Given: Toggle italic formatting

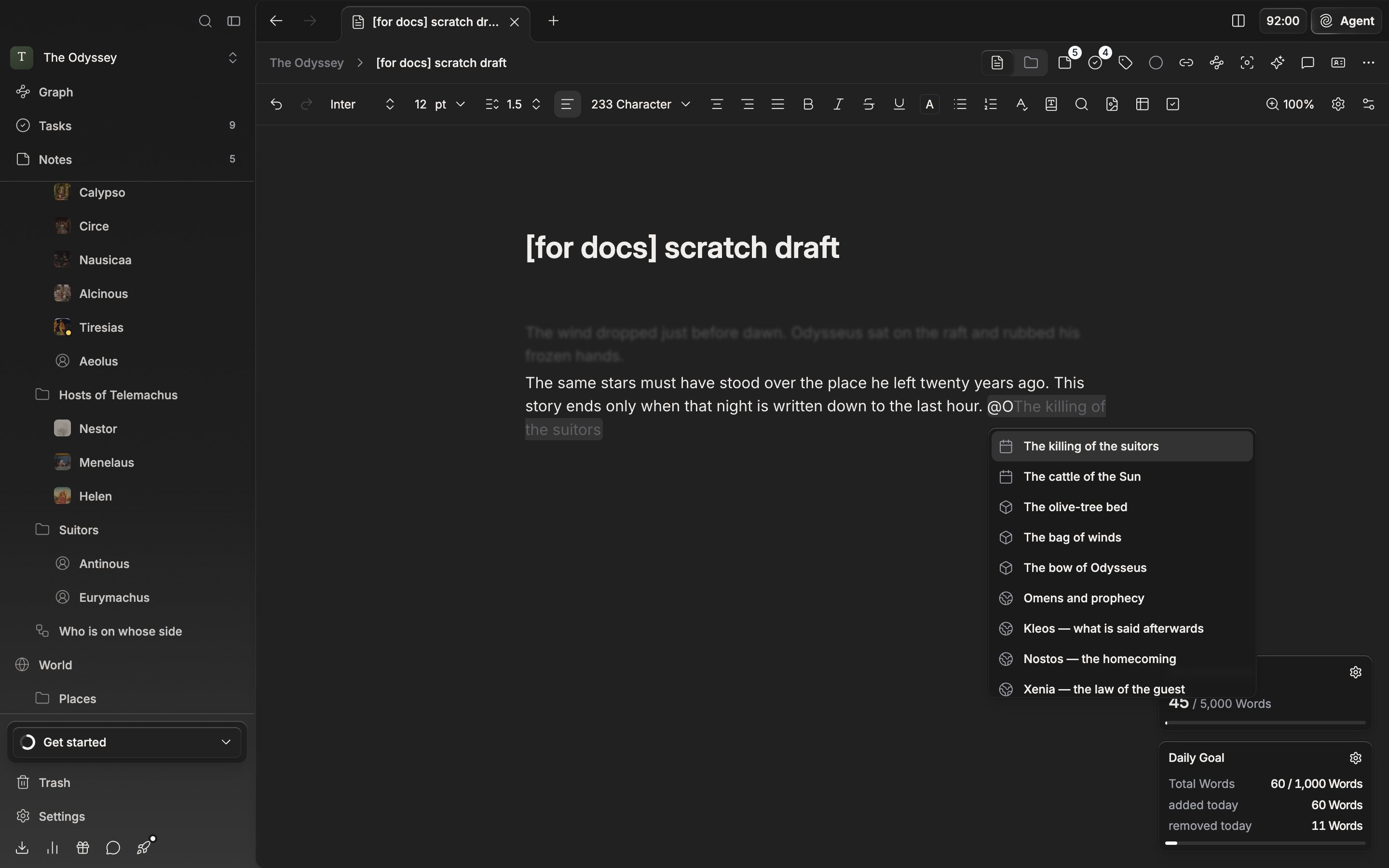Looking at the screenshot, I should (x=839, y=105).
